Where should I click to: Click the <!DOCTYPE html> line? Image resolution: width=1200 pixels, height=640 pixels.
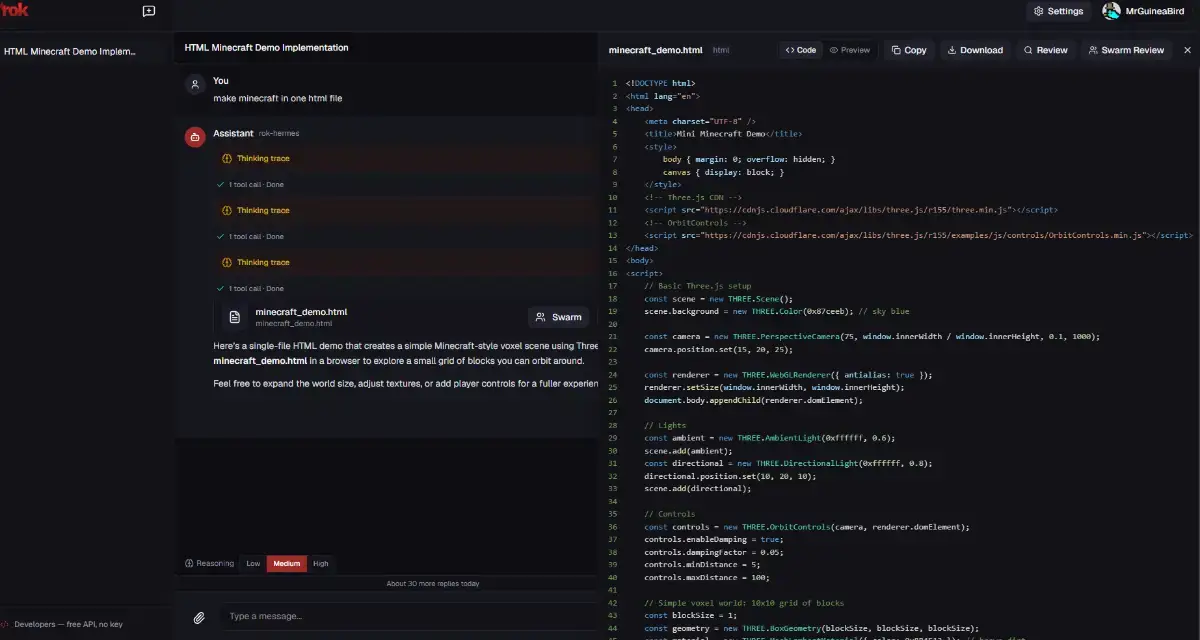tap(660, 83)
